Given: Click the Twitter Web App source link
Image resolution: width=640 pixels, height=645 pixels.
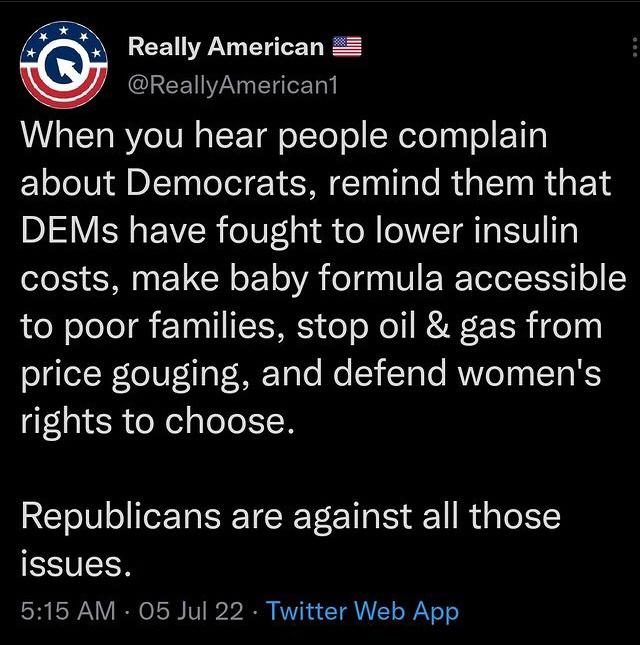Looking at the screenshot, I should click(362, 610).
